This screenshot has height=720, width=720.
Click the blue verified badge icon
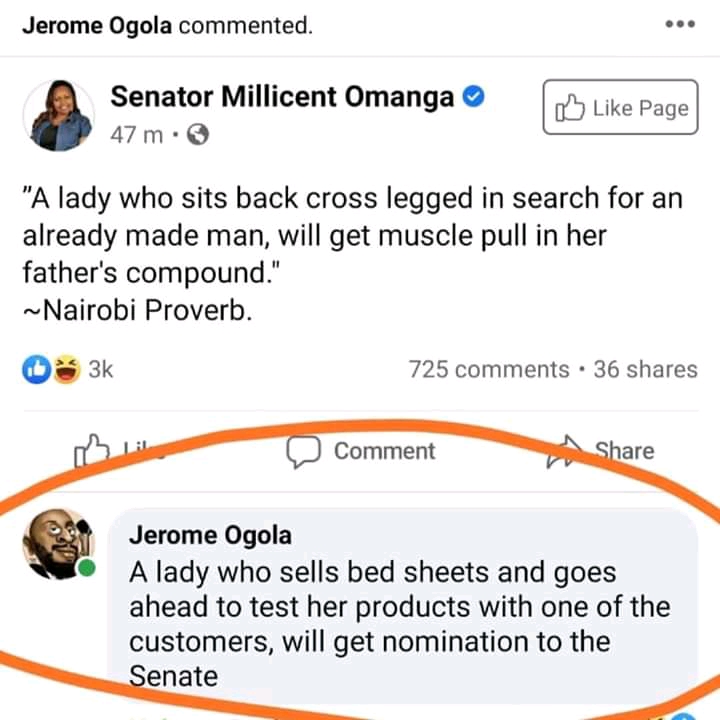pos(476,98)
